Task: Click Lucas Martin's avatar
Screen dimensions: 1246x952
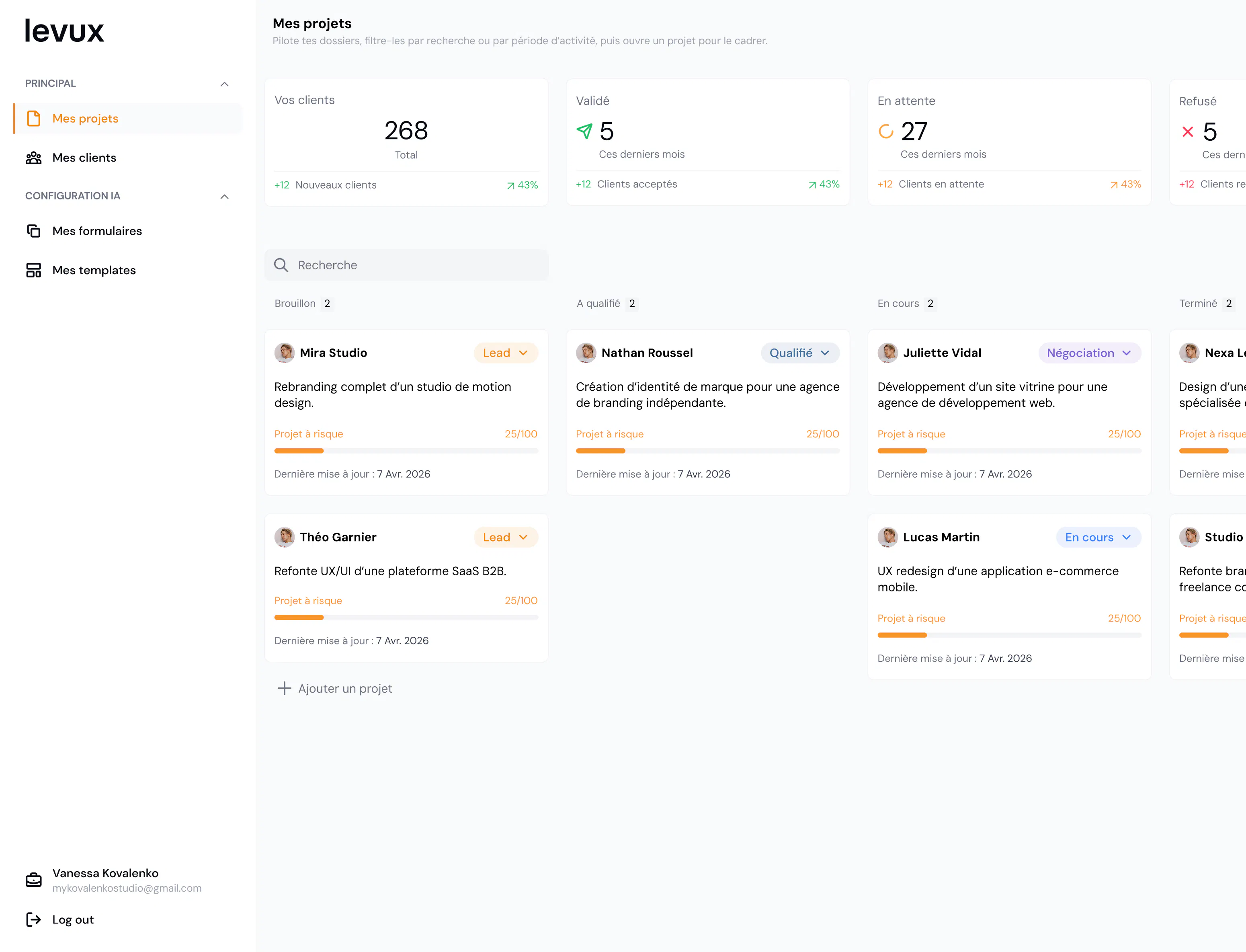Action: pyautogui.click(x=887, y=537)
